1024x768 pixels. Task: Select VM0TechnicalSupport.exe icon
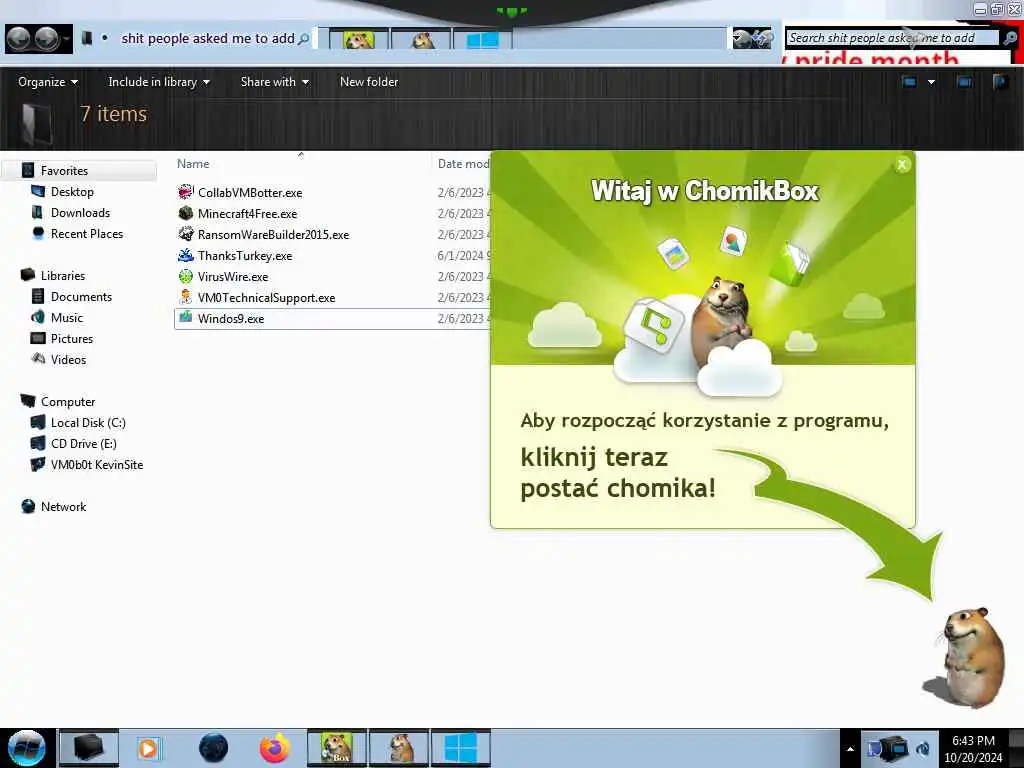click(185, 297)
